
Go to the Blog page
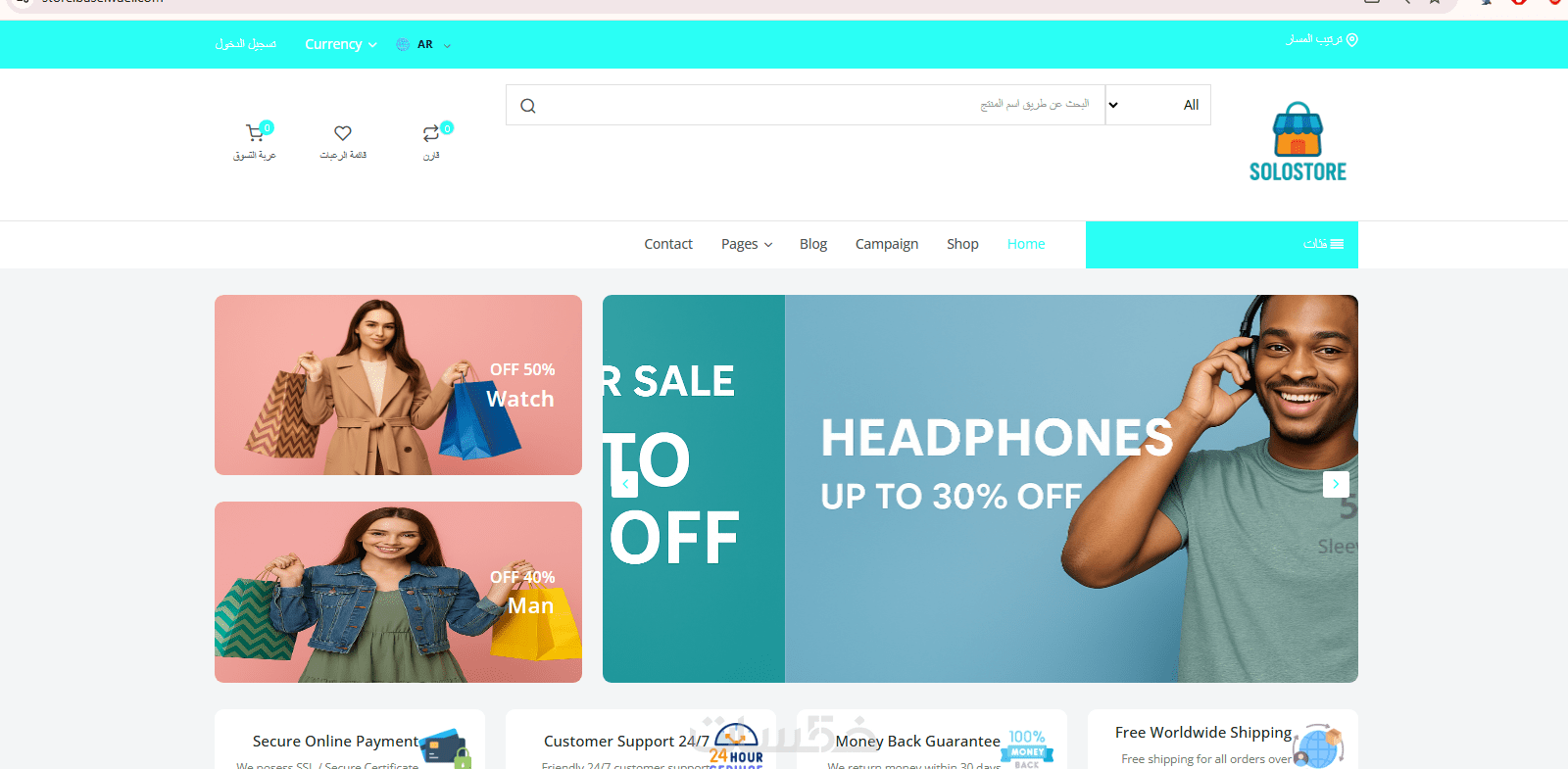(x=813, y=244)
